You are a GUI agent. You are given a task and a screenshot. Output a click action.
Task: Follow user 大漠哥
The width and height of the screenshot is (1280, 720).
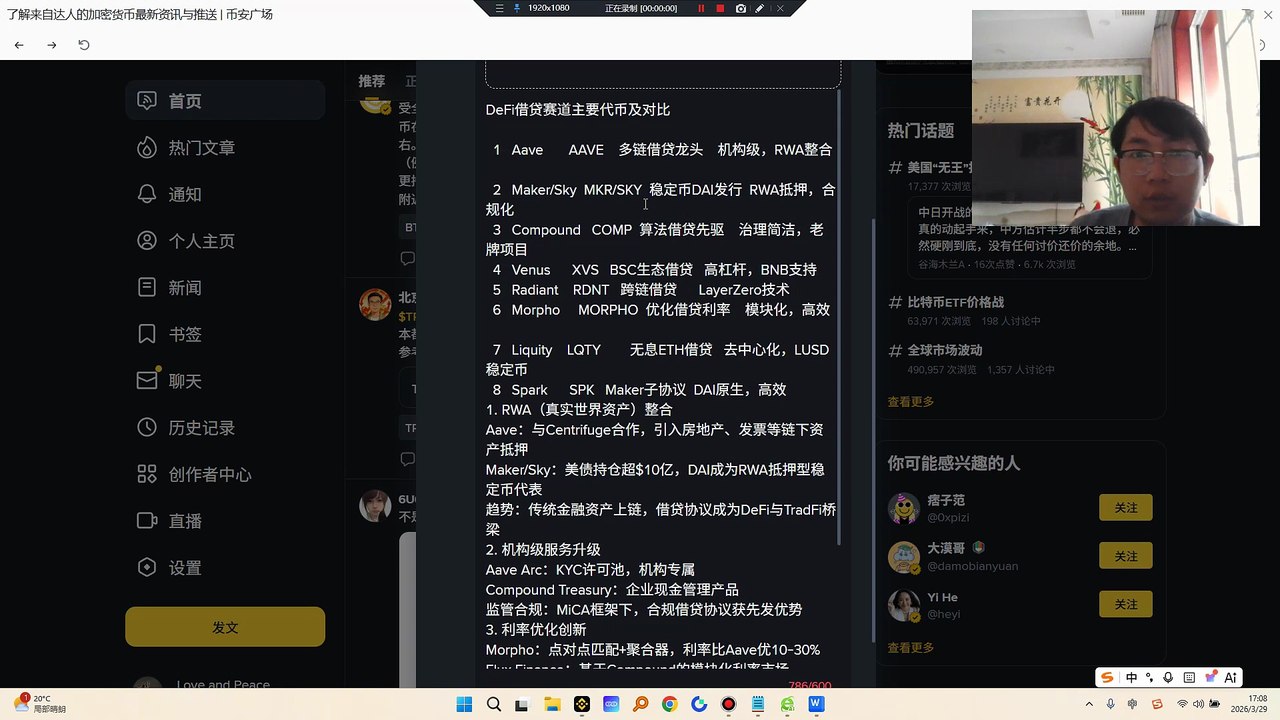pyautogui.click(x=1126, y=556)
